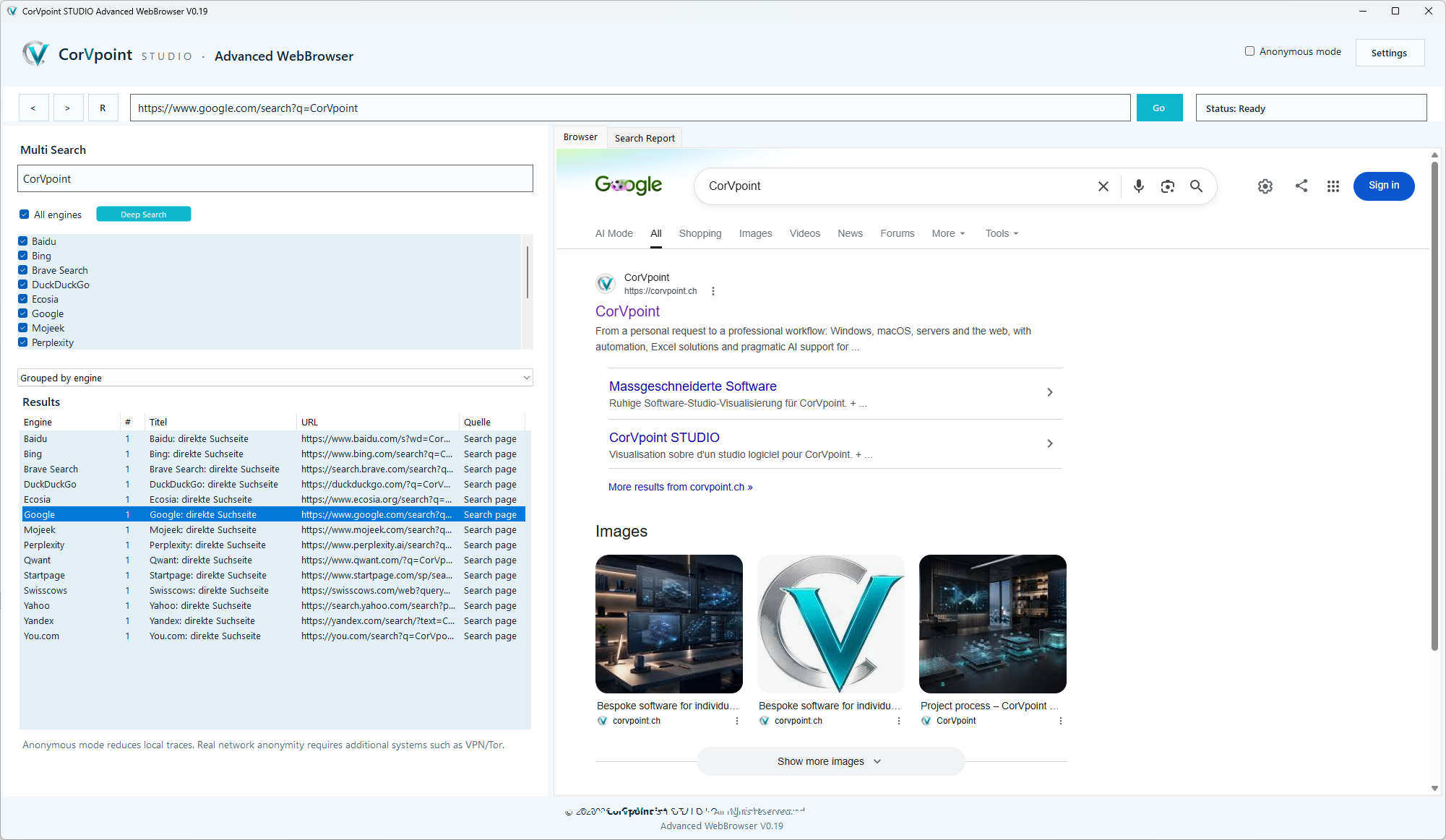Uncheck the All engines checkbox
This screenshot has height=840, width=1446.
(x=25, y=215)
